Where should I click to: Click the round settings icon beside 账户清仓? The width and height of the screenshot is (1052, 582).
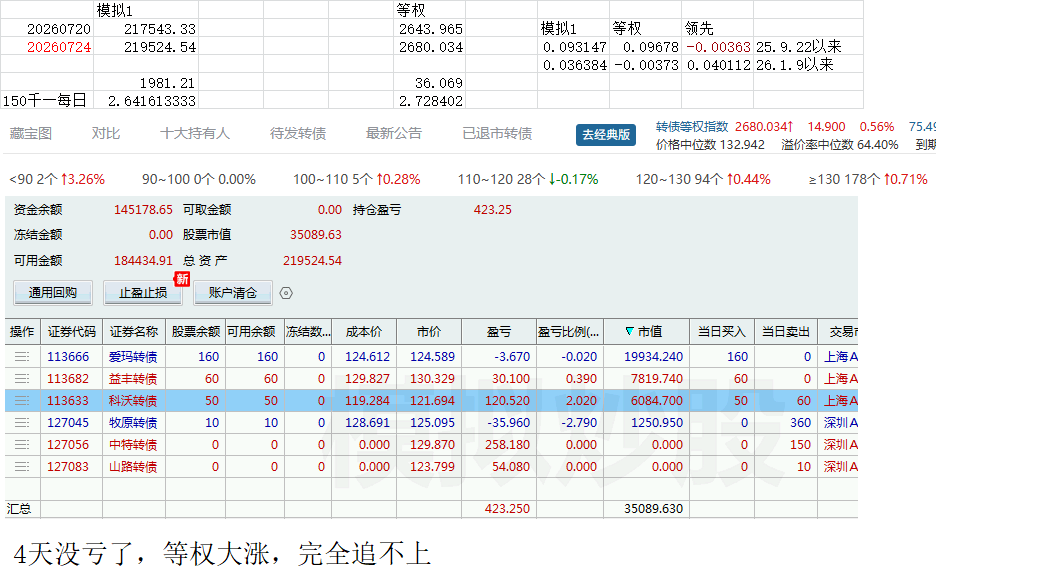(x=286, y=293)
